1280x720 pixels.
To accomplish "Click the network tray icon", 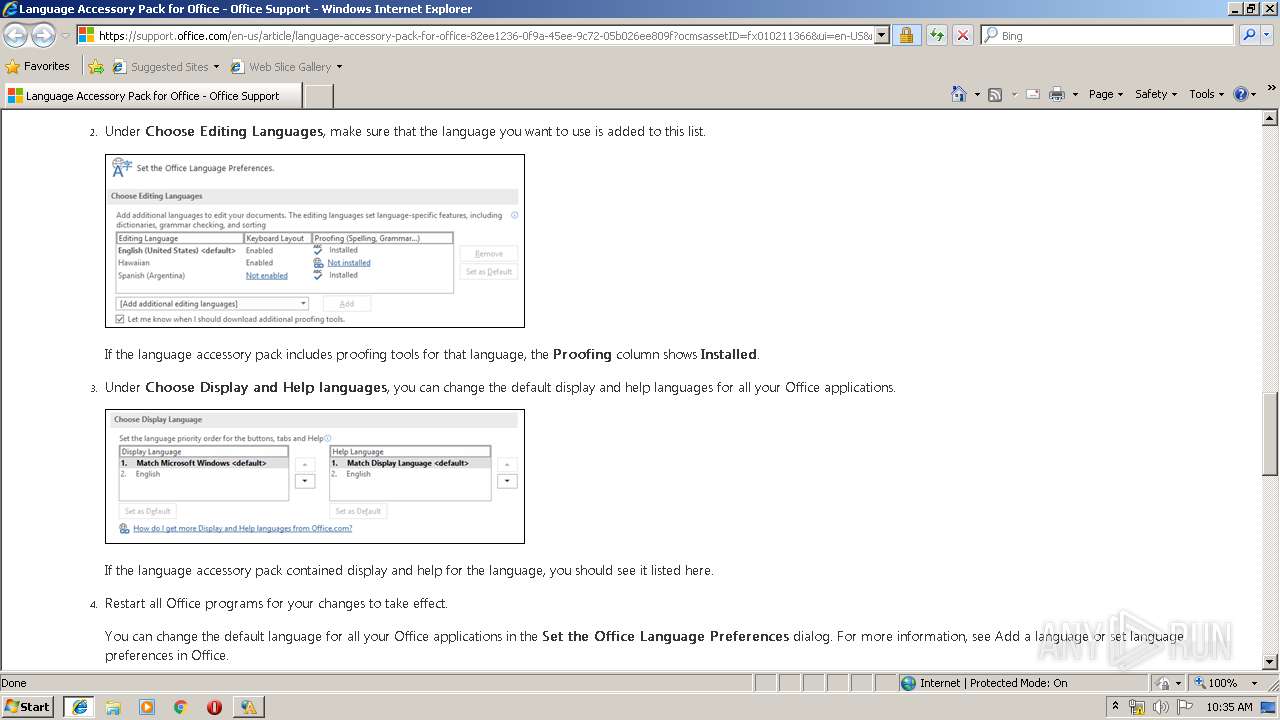I will (x=1138, y=707).
